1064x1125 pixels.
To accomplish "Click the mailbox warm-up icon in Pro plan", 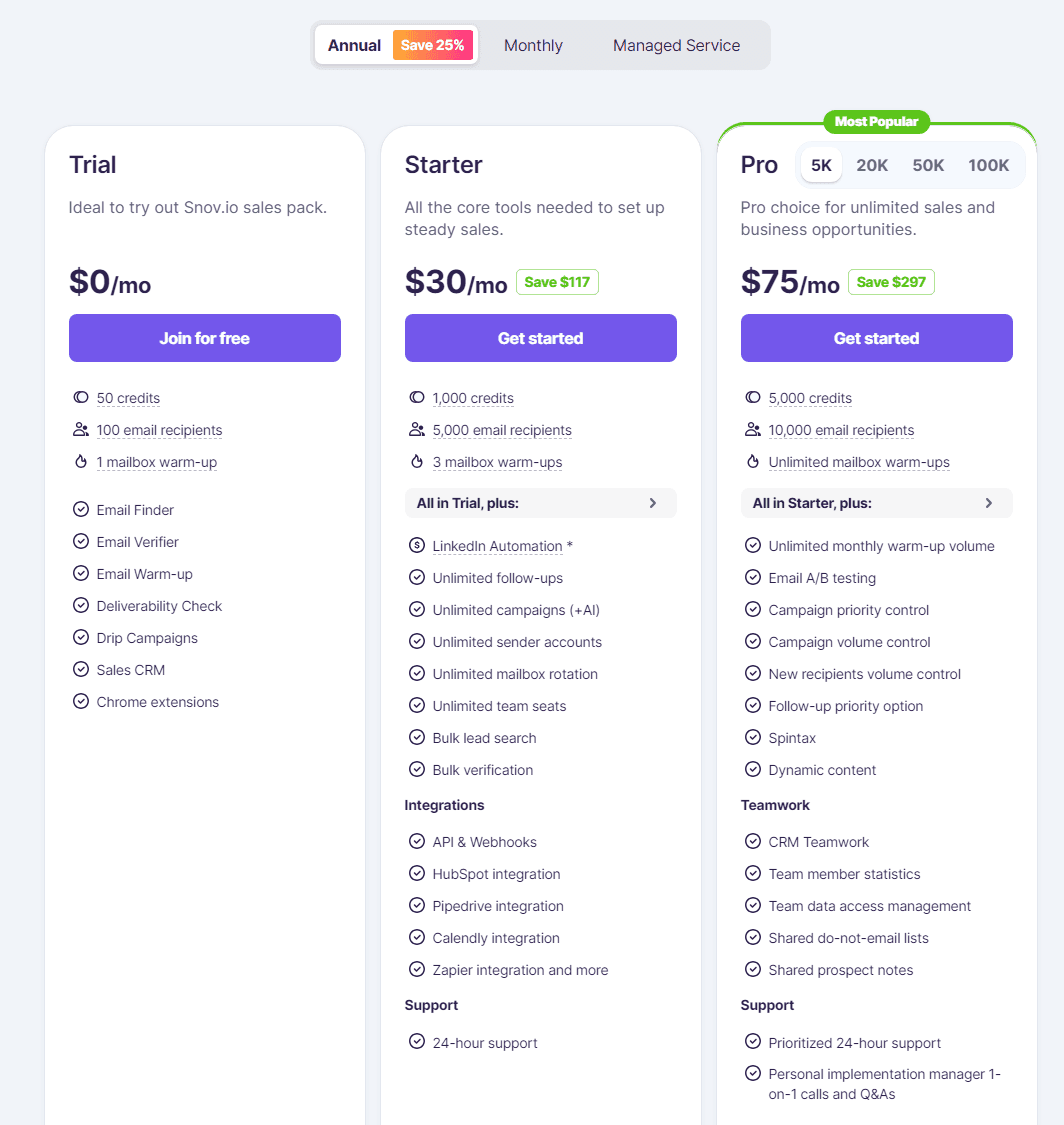I will [753, 461].
